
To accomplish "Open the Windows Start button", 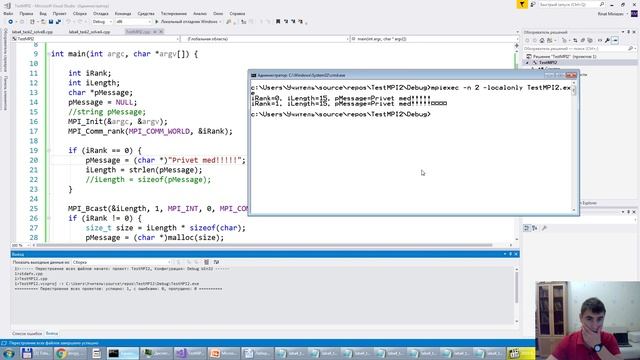I will click(9, 353).
